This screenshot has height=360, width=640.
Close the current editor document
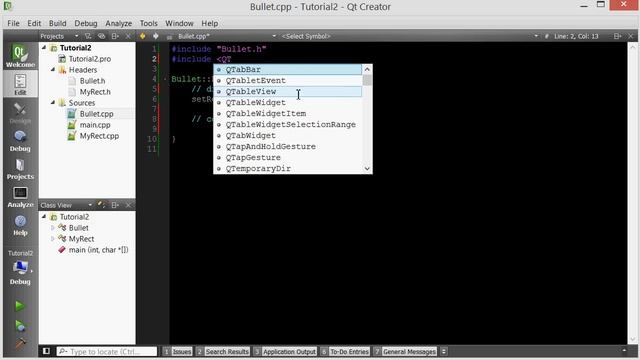click(631, 36)
